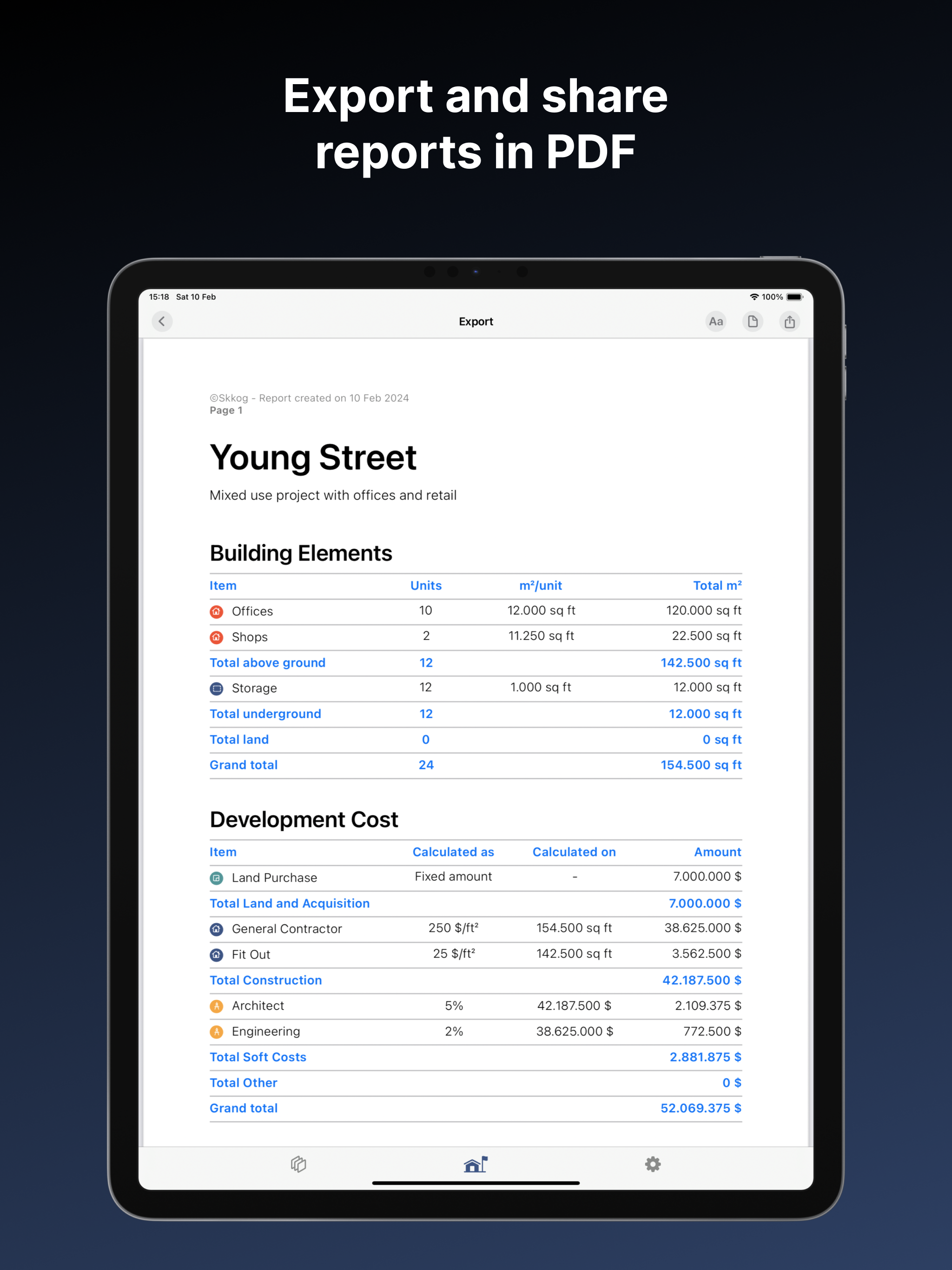Tap the battery status icon

click(795, 297)
